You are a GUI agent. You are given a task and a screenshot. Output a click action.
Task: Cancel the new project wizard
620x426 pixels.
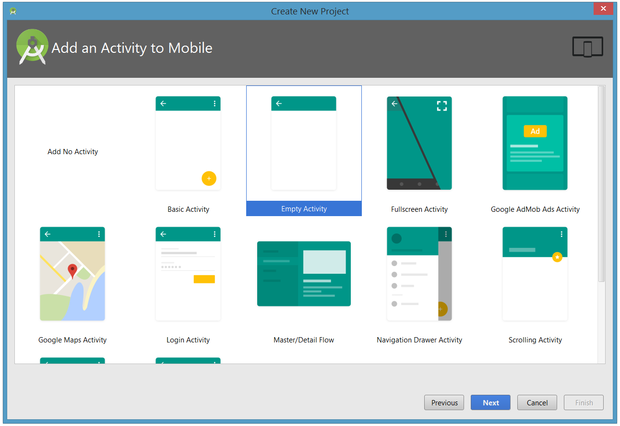pos(537,403)
